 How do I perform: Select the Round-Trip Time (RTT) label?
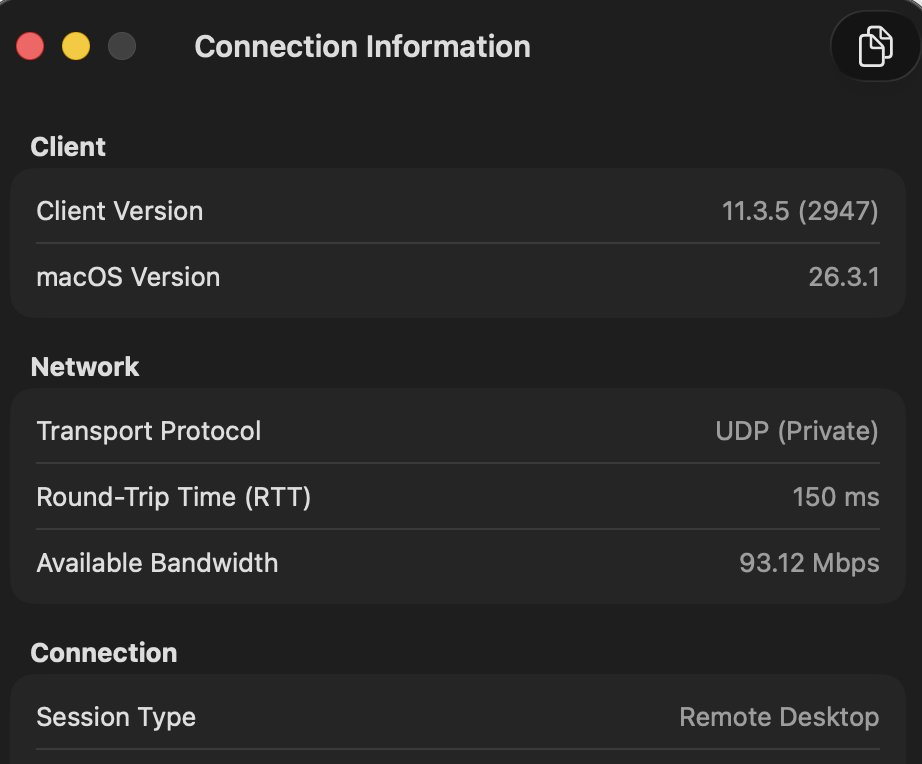pyautogui.click(x=173, y=497)
